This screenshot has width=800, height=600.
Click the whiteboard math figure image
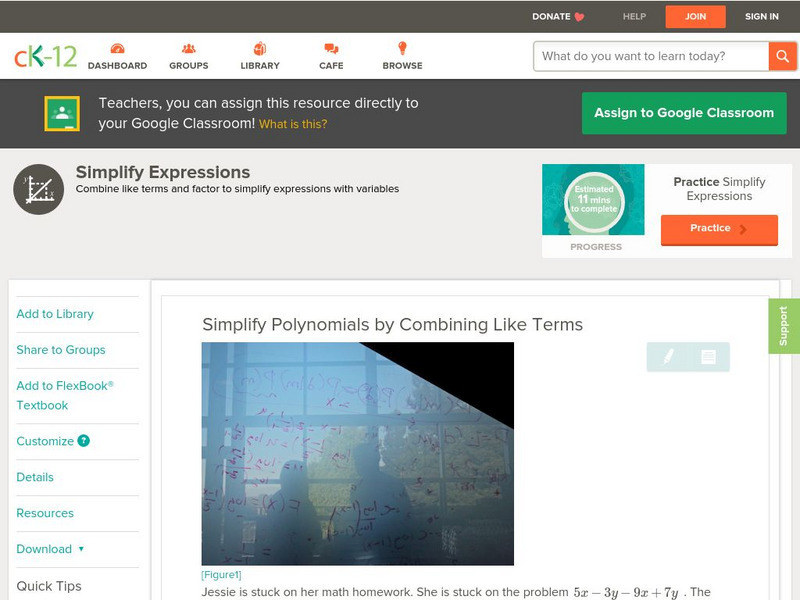point(358,454)
